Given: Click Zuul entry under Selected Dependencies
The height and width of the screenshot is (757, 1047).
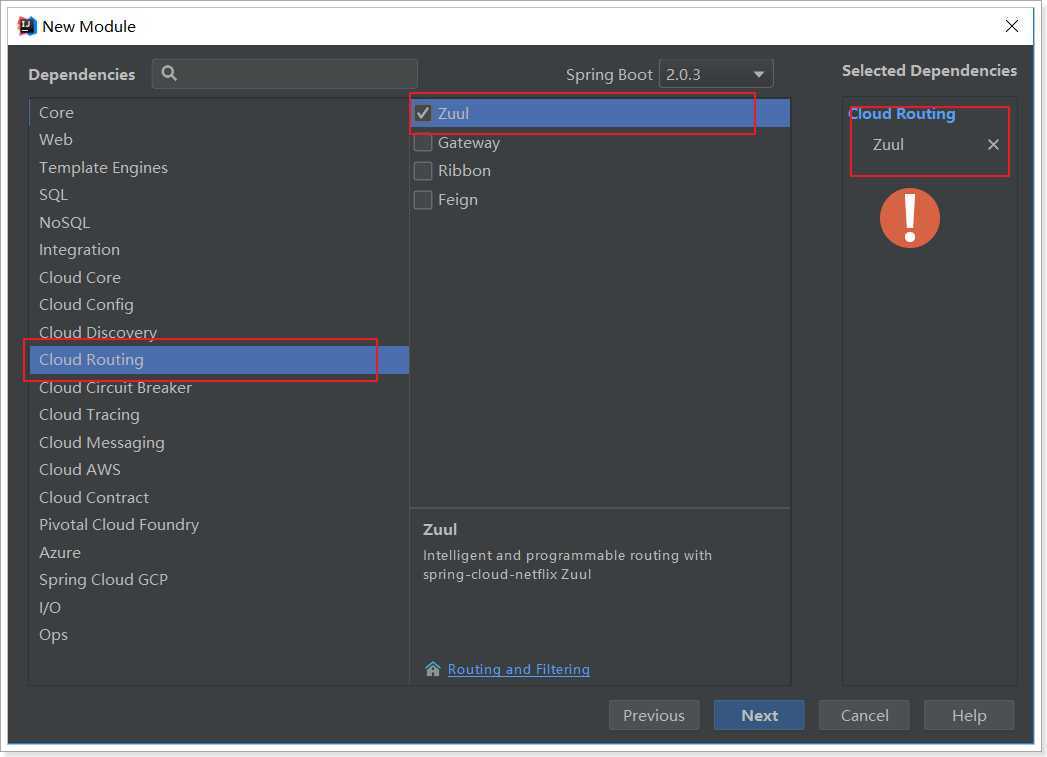Looking at the screenshot, I should pos(888,144).
